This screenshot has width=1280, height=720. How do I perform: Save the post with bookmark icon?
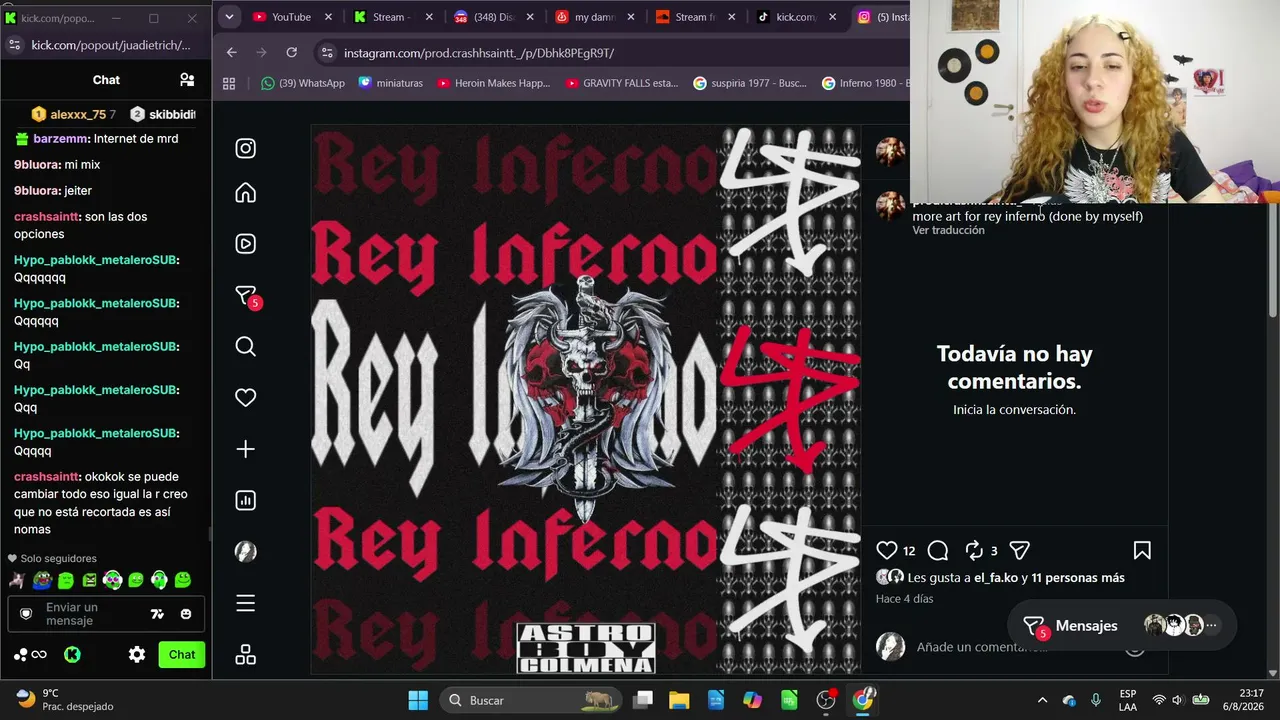coord(1142,550)
